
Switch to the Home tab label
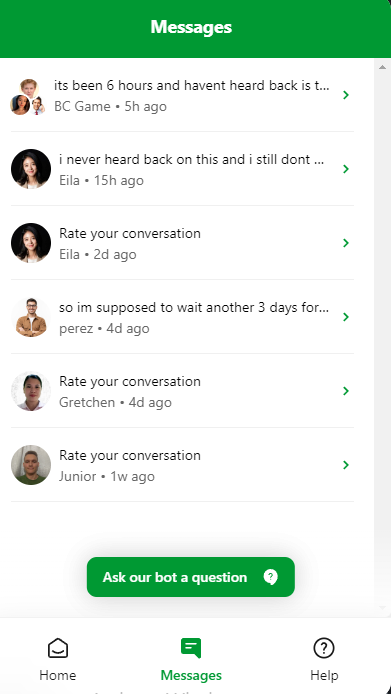58,675
